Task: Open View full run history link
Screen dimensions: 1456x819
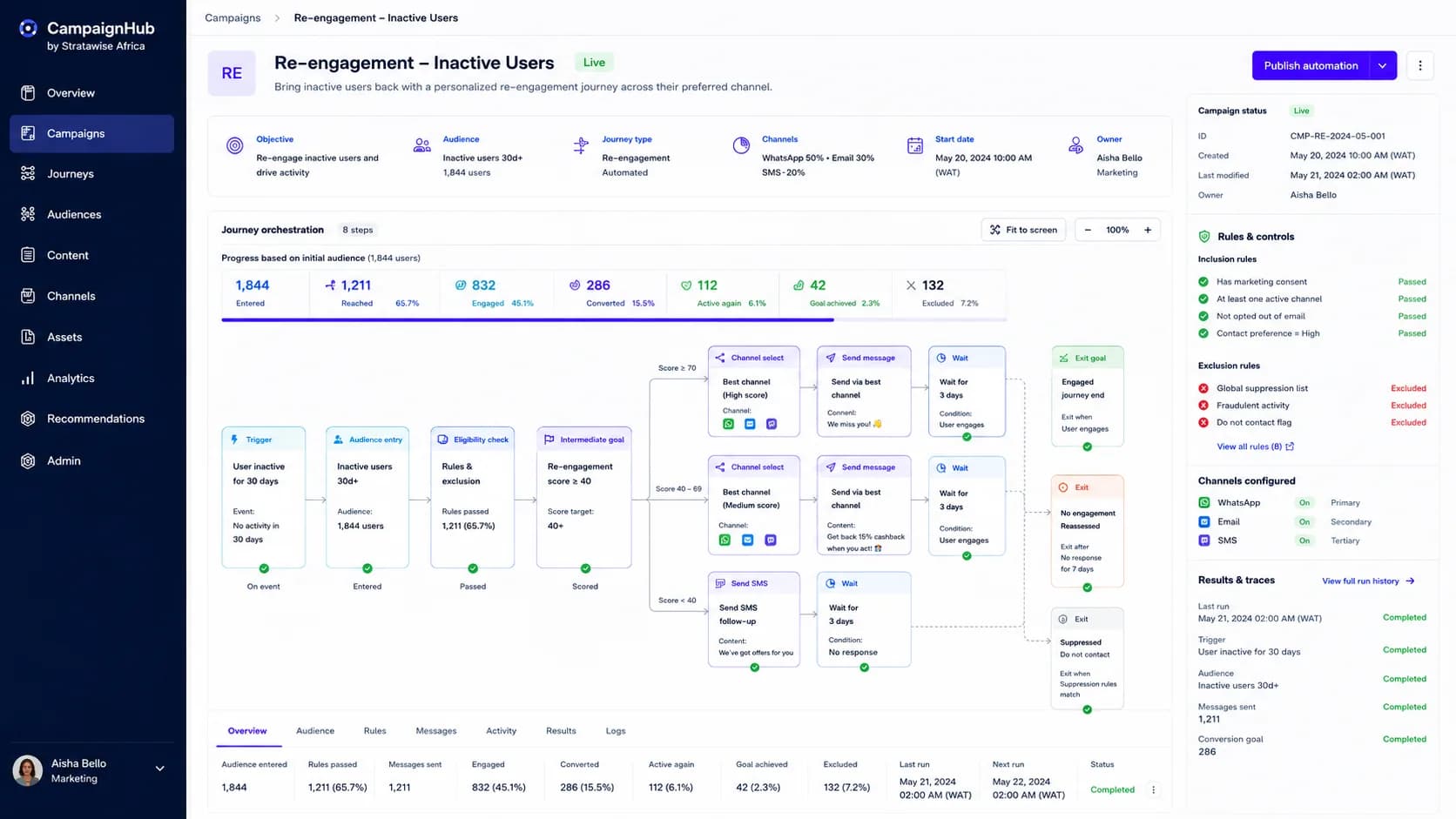Action: point(1368,581)
